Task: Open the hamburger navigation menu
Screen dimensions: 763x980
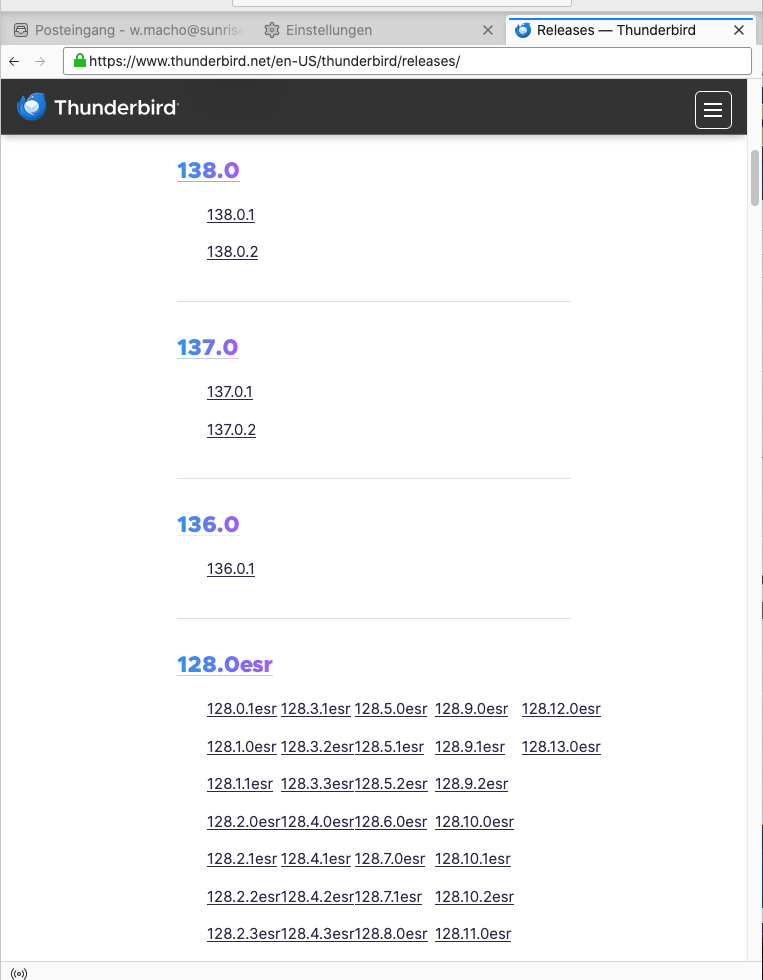Action: (x=713, y=110)
